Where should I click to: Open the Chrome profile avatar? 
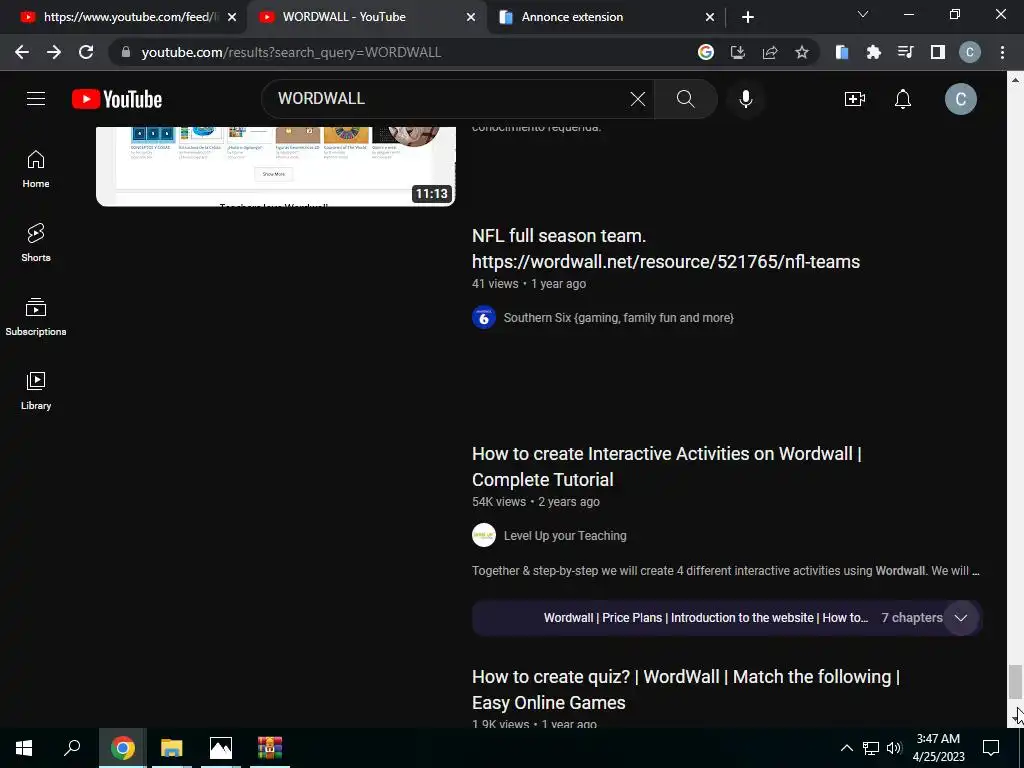970,52
